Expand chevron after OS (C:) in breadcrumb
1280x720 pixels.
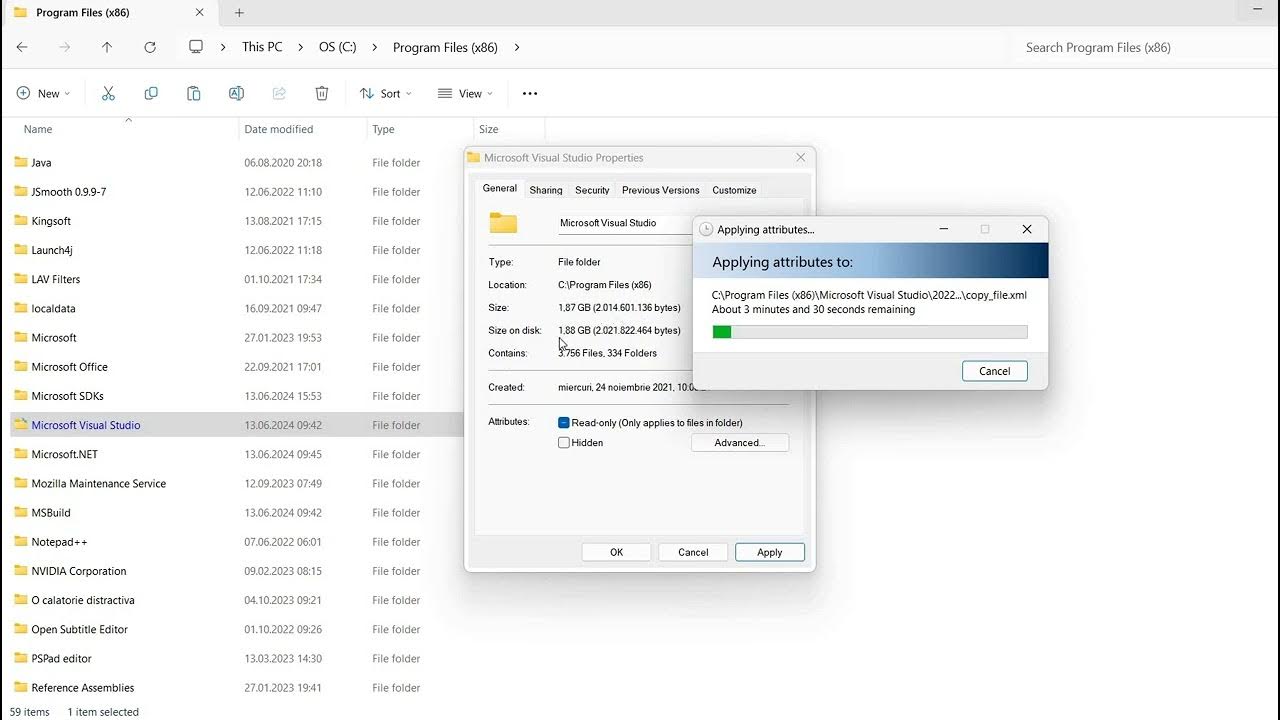tap(375, 47)
